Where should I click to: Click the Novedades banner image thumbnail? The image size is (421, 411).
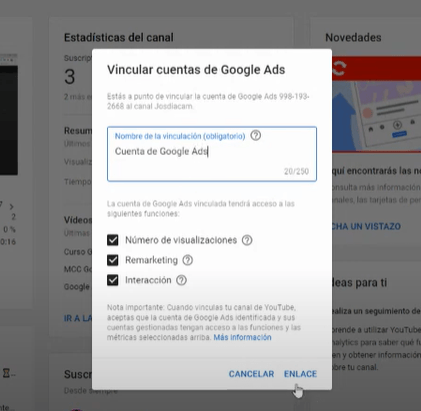click(x=376, y=104)
